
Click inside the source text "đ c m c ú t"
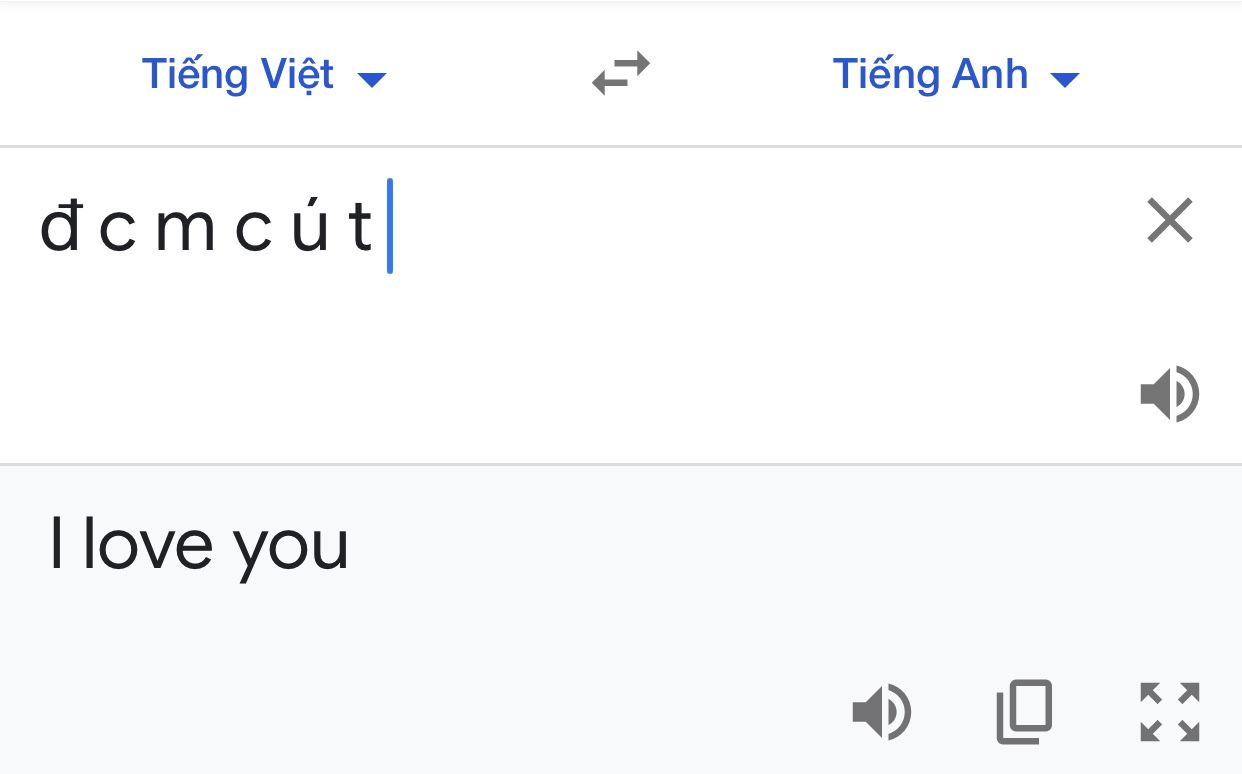(206, 226)
